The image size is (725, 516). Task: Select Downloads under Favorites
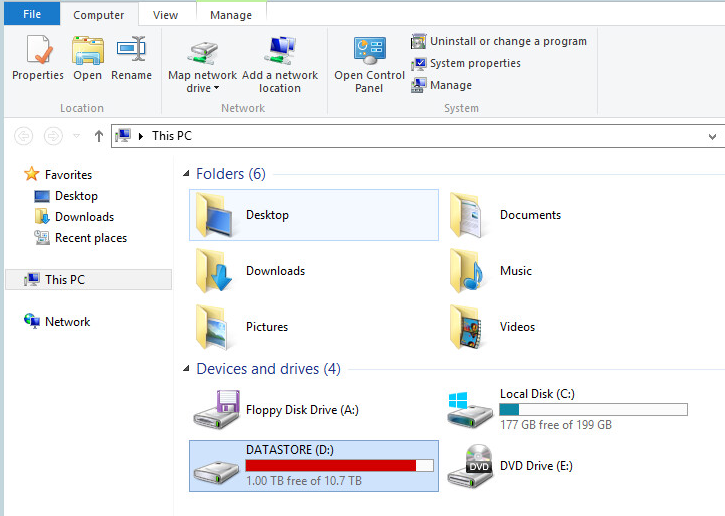(74, 217)
